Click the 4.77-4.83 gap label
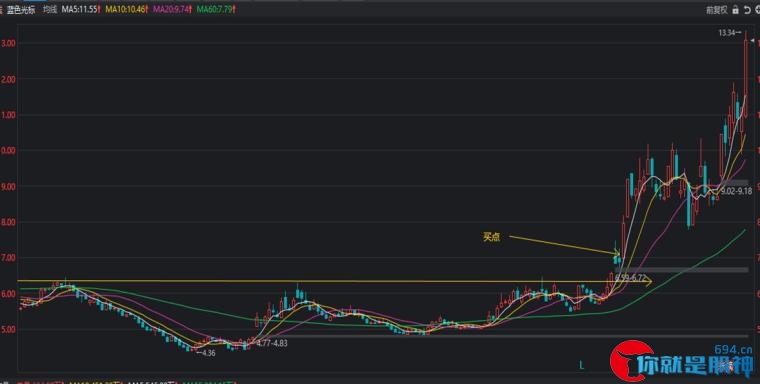The height and width of the screenshot is (384, 760). (x=272, y=343)
